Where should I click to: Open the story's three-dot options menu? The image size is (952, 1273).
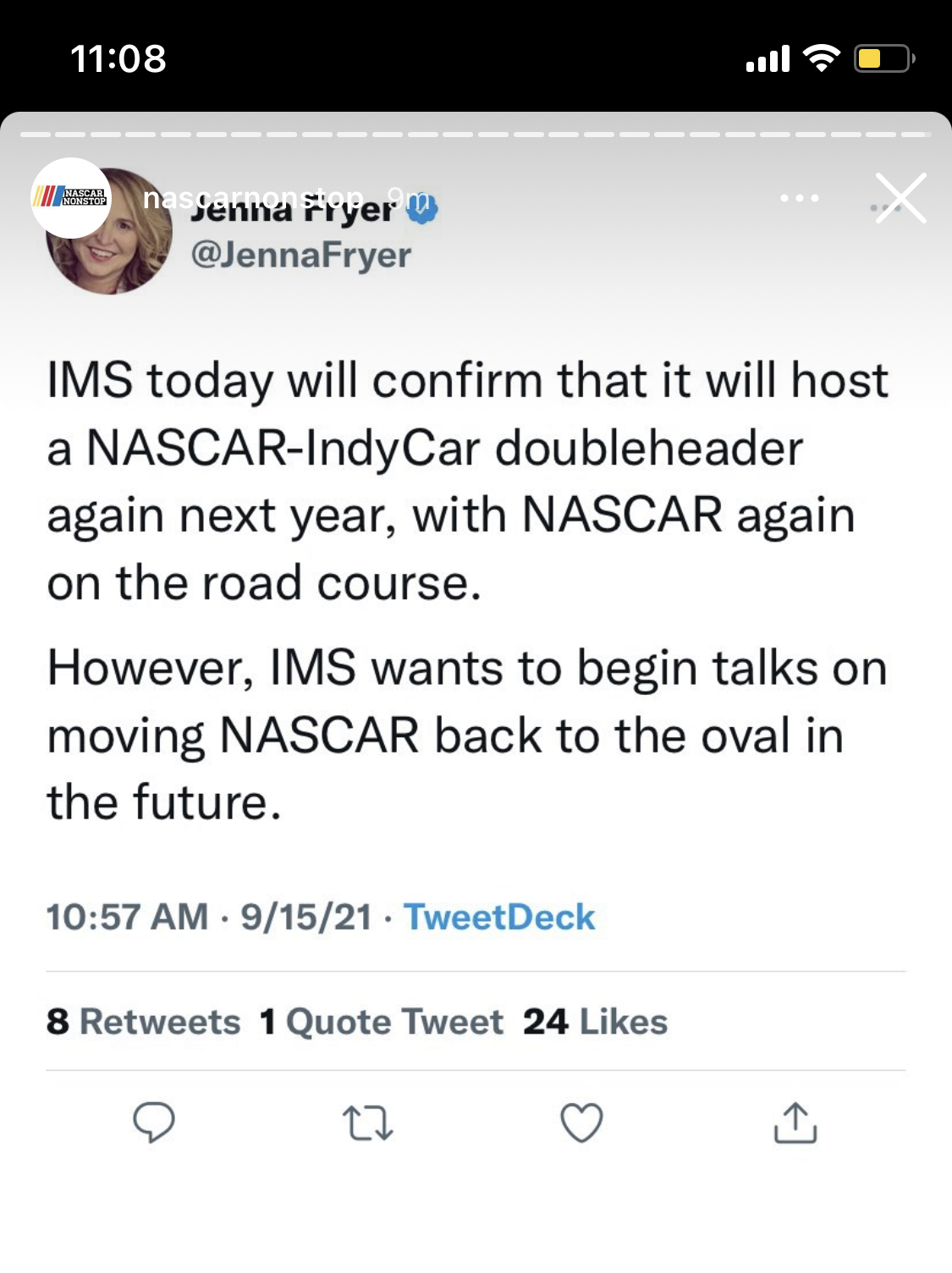point(799,198)
